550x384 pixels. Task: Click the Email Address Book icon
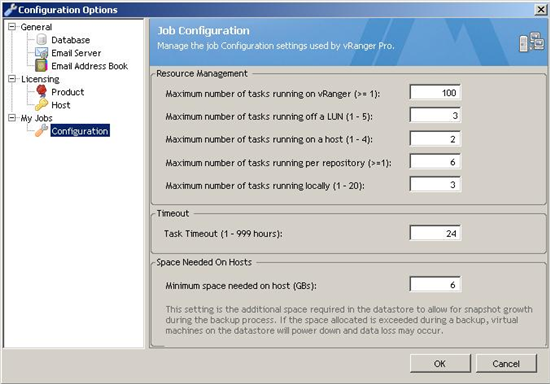(41, 66)
